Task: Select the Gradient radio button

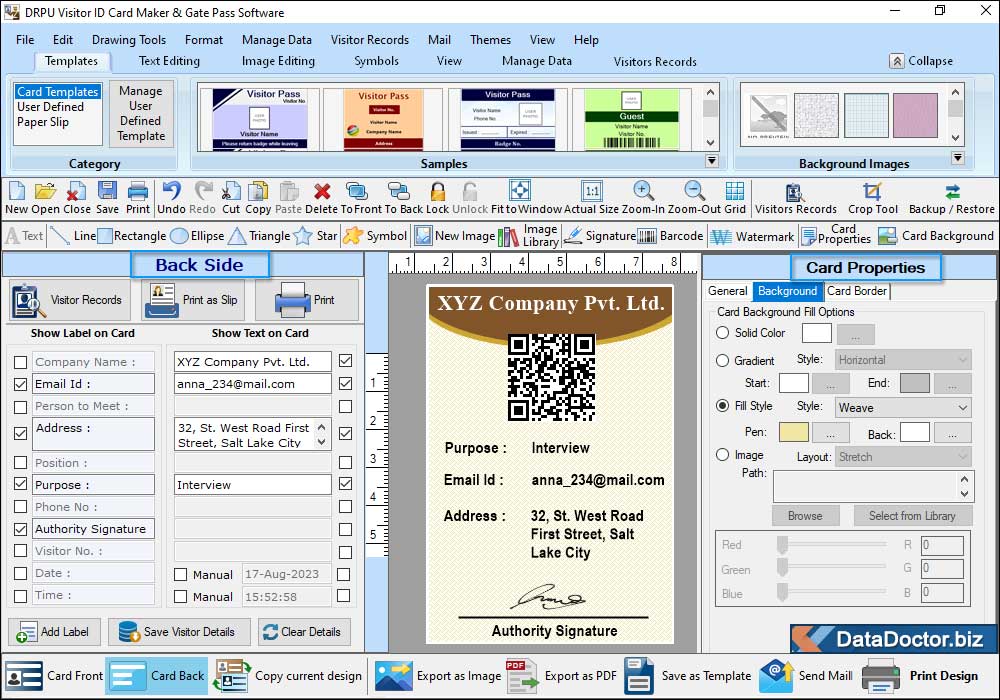Action: click(x=723, y=361)
